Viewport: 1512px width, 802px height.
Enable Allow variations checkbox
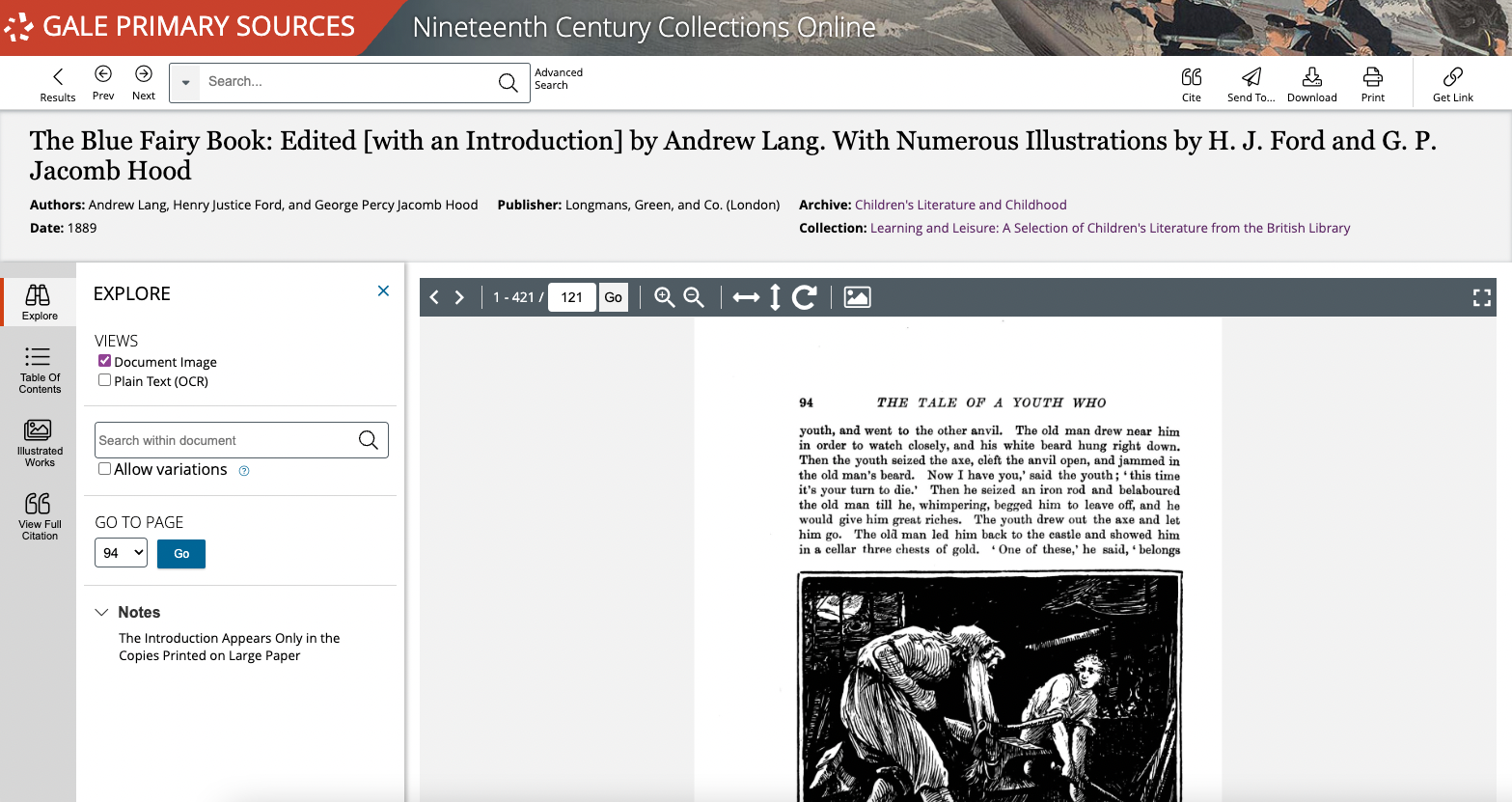[104, 469]
